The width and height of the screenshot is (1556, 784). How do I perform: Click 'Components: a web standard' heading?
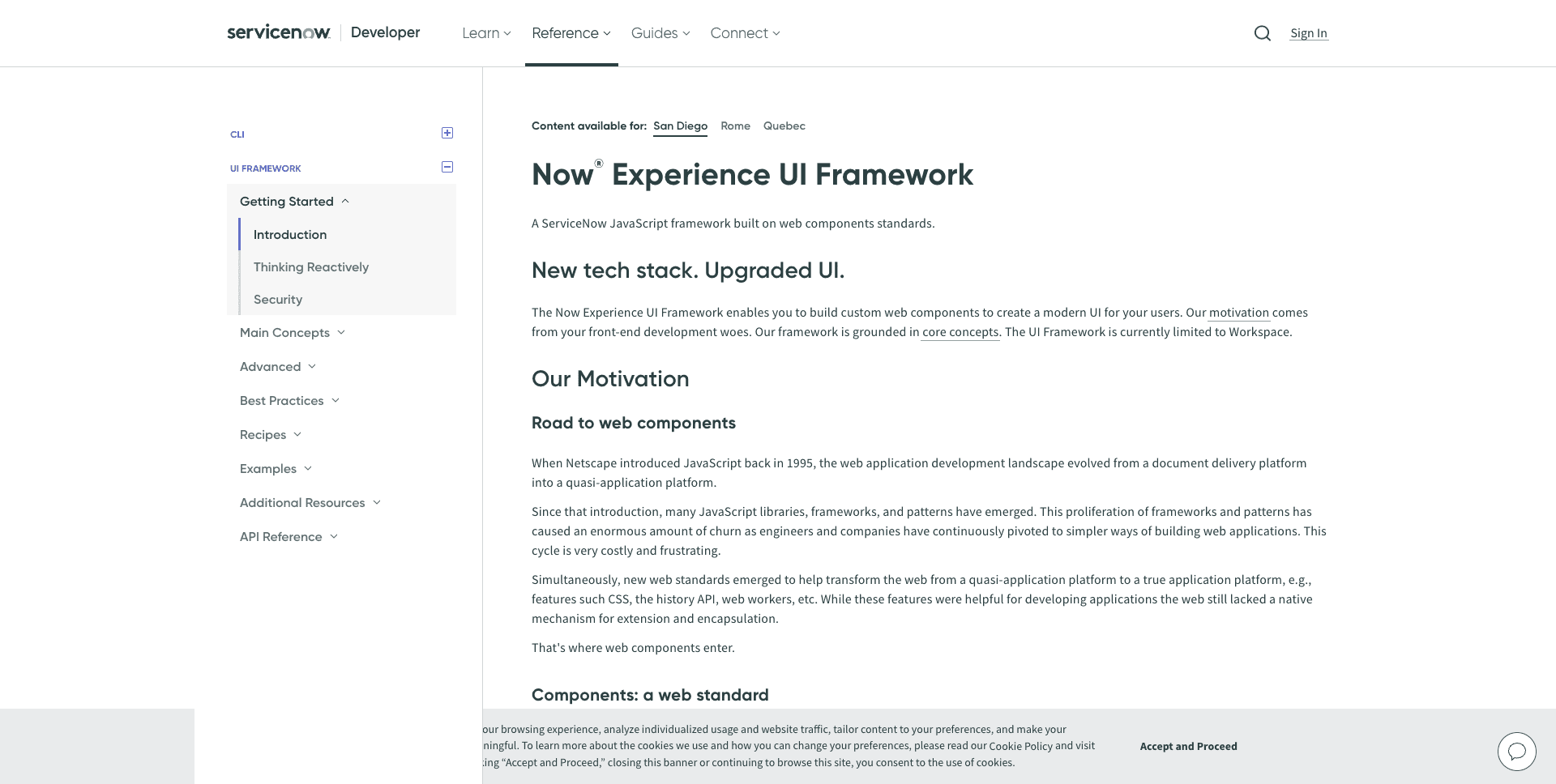pyautogui.click(x=650, y=695)
